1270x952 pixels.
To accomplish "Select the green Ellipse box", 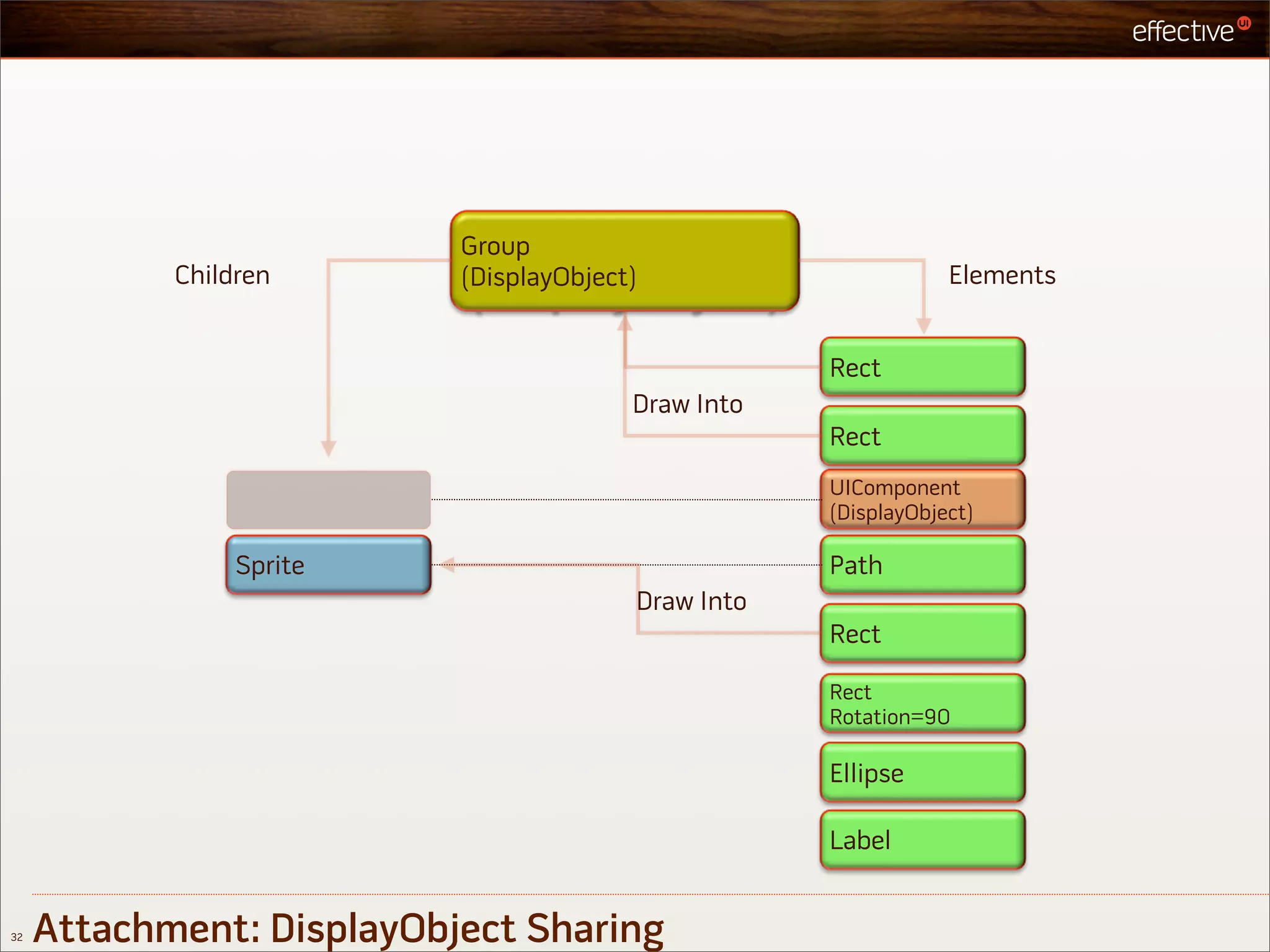I will [922, 773].
